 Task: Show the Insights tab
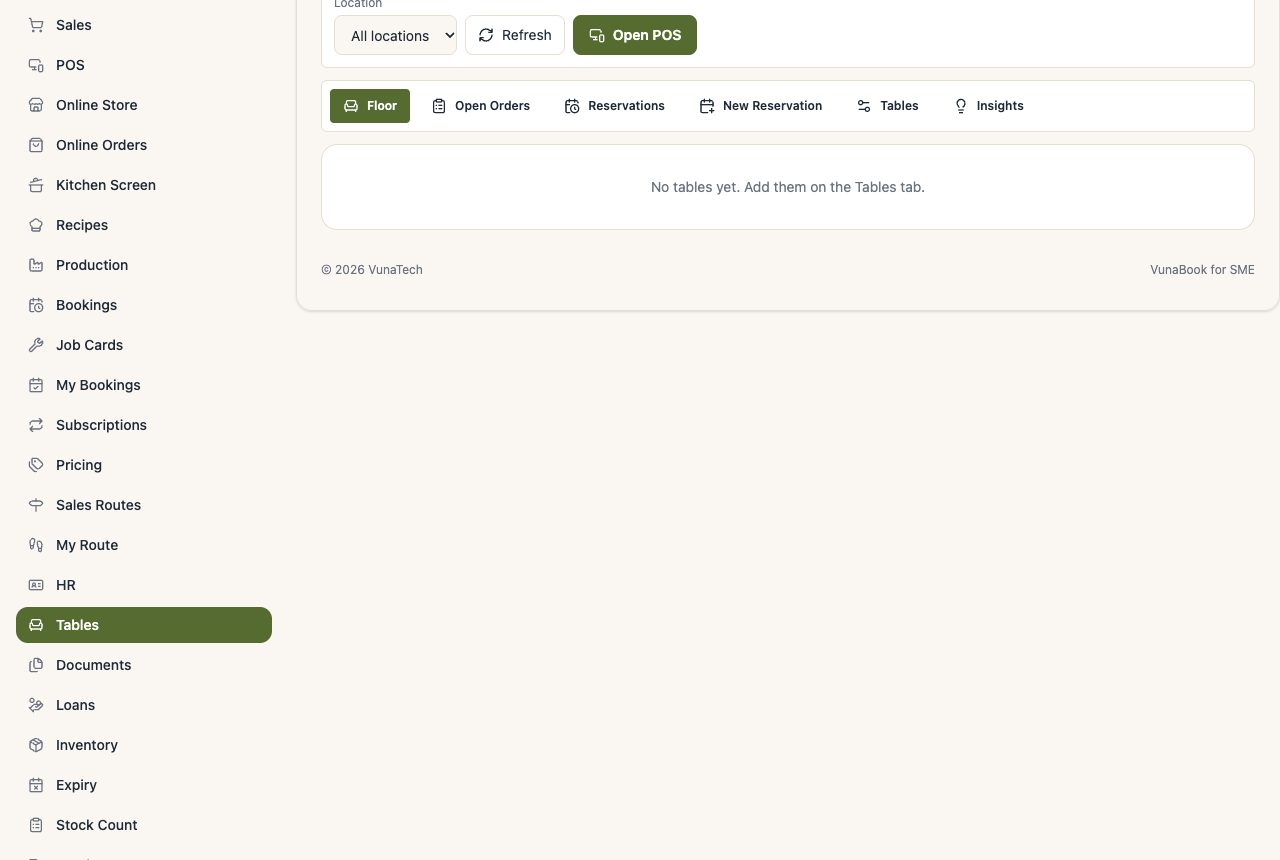[989, 106]
